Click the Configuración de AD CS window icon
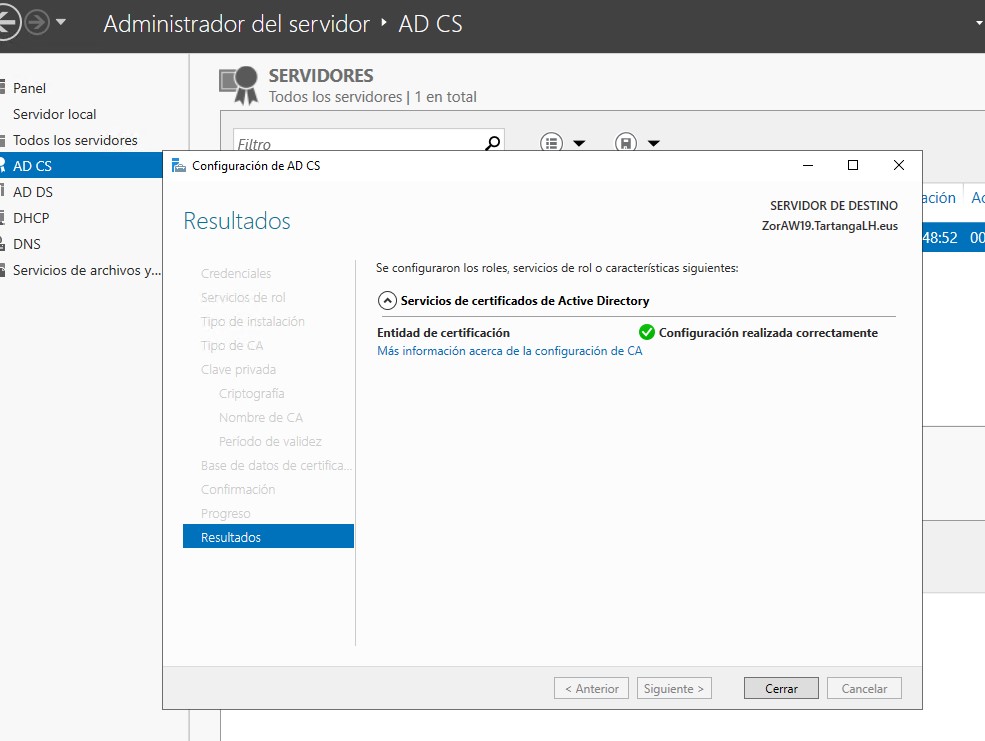Screen dimensions: 985x741 coord(179,165)
